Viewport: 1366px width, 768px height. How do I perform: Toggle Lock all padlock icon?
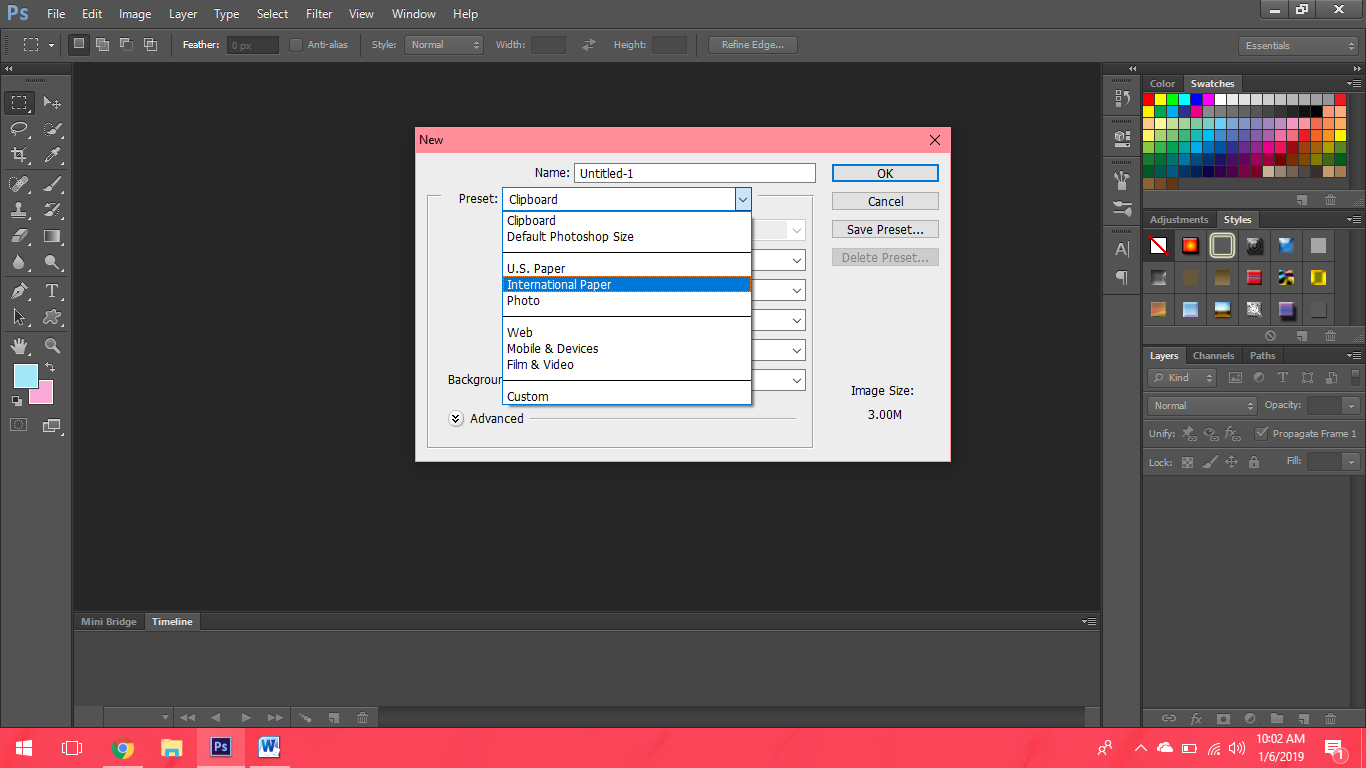1253,462
